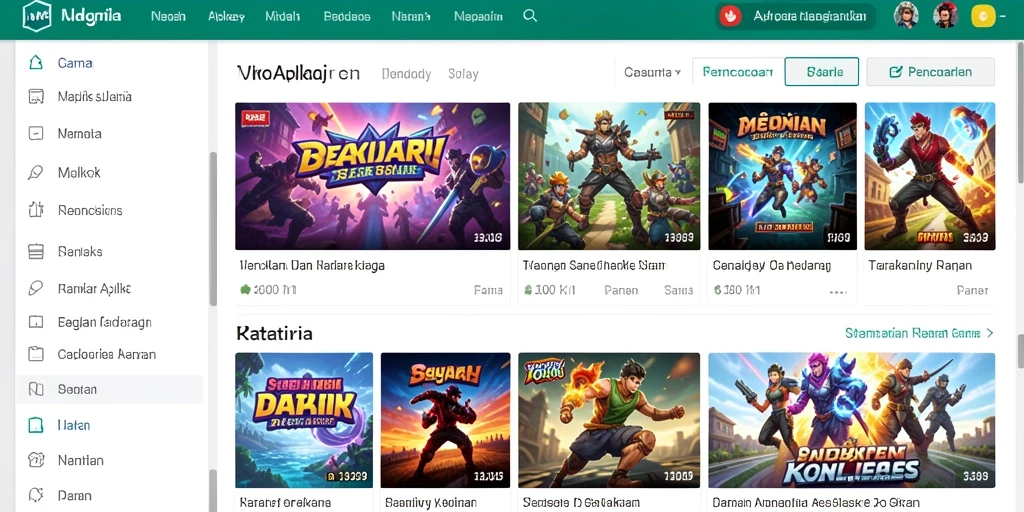Open the Apkey menu
Screen dimensions: 1024x512
(226, 16)
